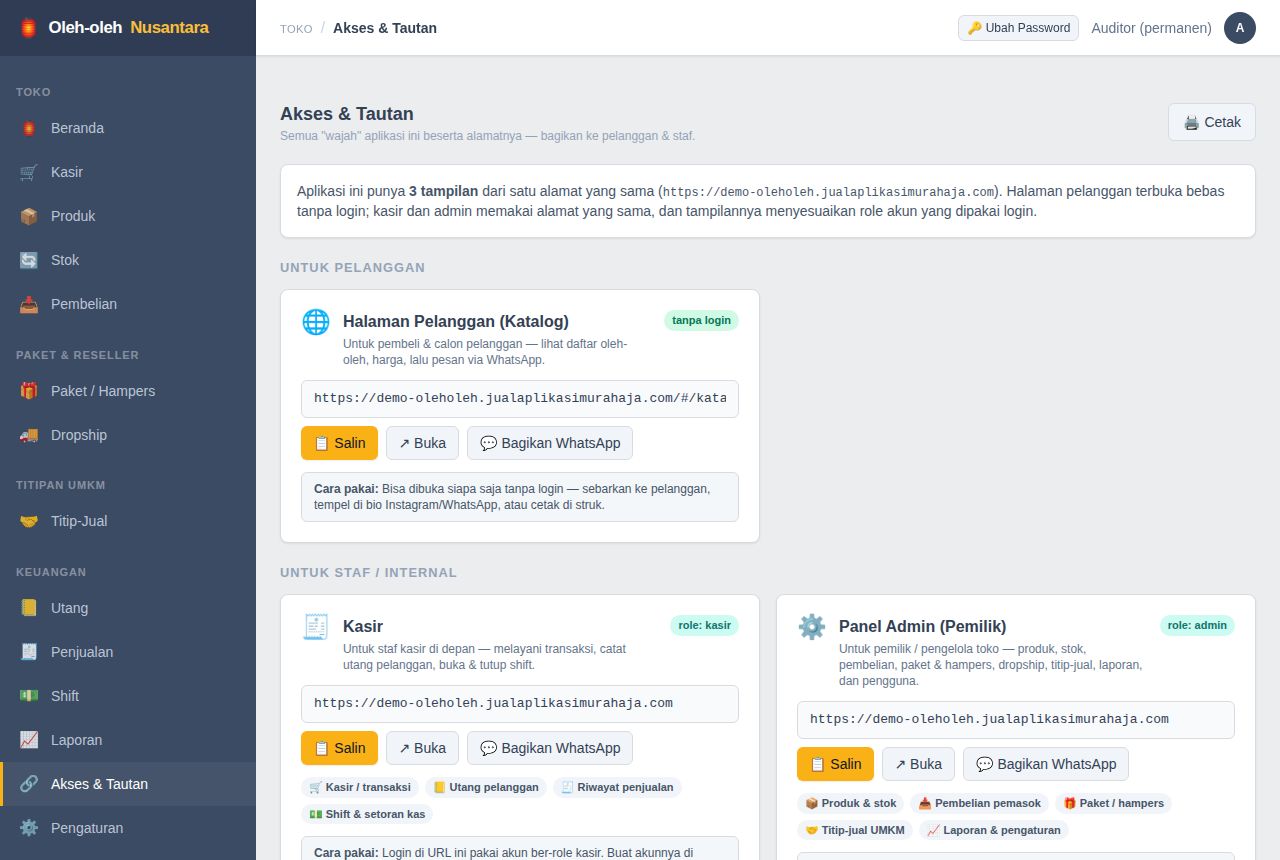Screen dimensions: 1280x860
Task: Click the Titip-Jual handshake icon
Action: (29, 521)
